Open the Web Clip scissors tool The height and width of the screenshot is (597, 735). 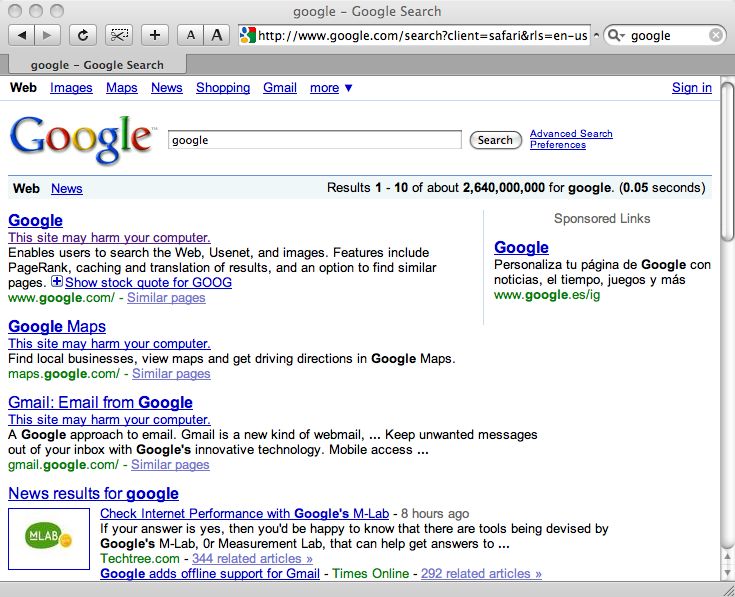(119, 35)
